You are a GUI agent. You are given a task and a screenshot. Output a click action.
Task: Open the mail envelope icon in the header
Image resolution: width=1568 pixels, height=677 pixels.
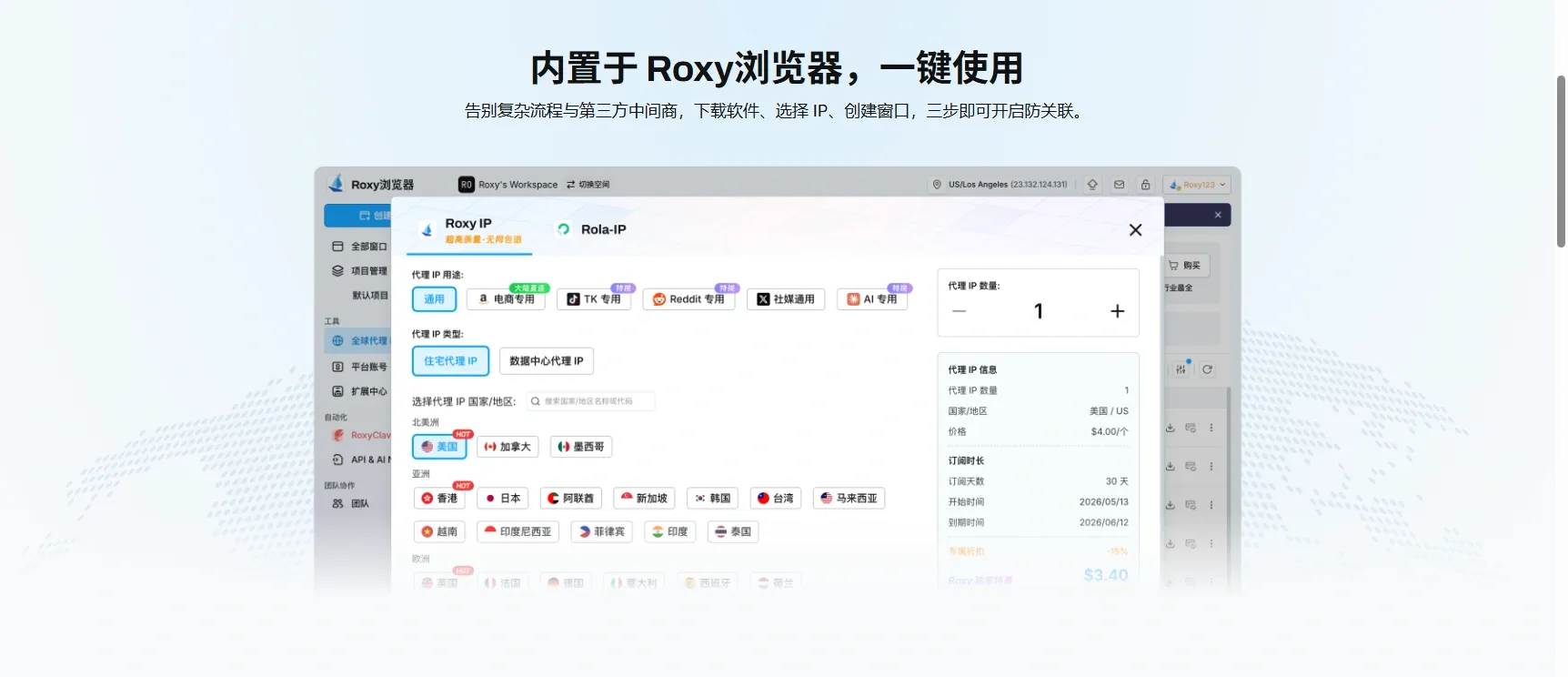pyautogui.click(x=1119, y=185)
